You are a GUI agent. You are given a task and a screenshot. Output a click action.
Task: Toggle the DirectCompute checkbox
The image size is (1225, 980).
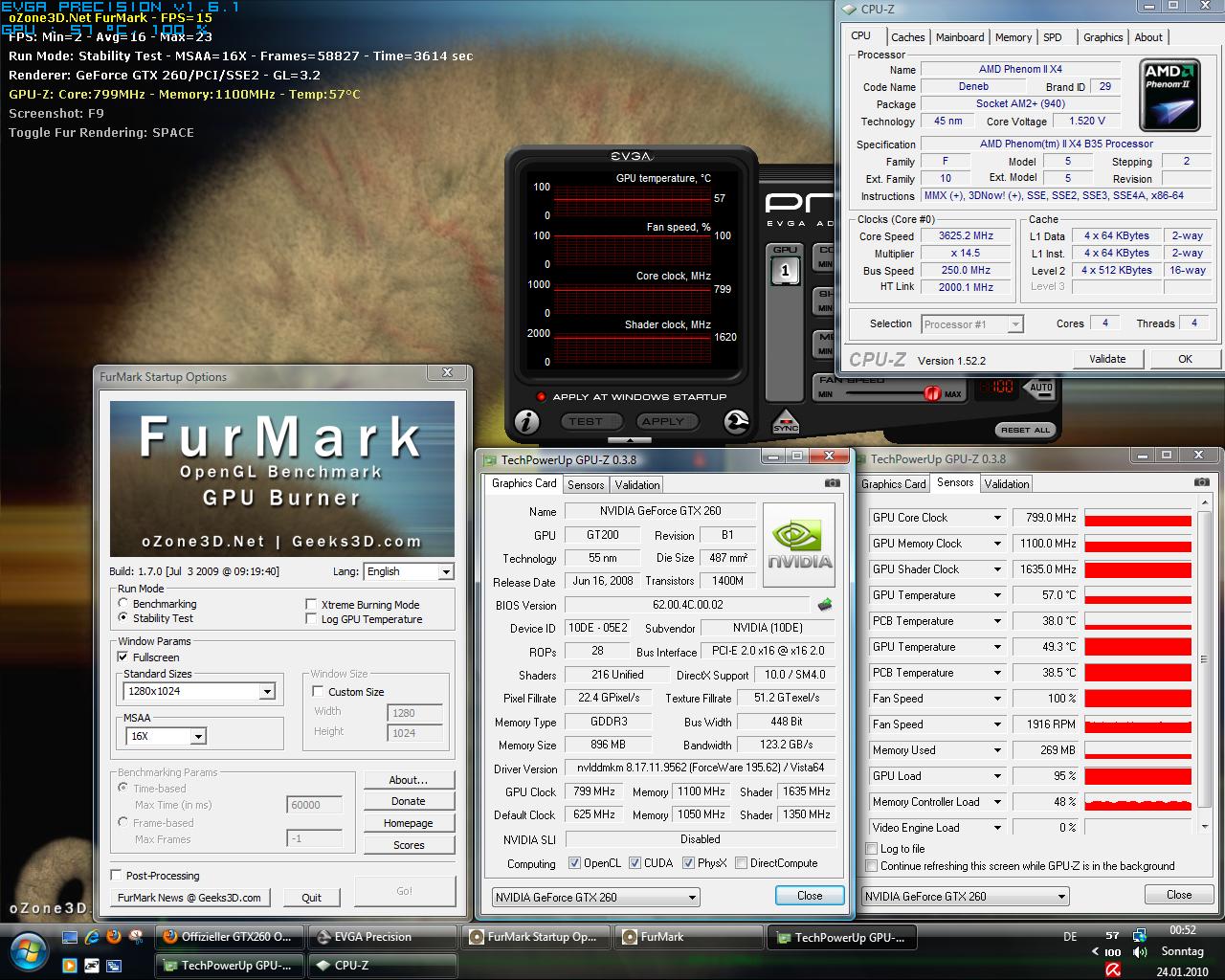click(741, 863)
